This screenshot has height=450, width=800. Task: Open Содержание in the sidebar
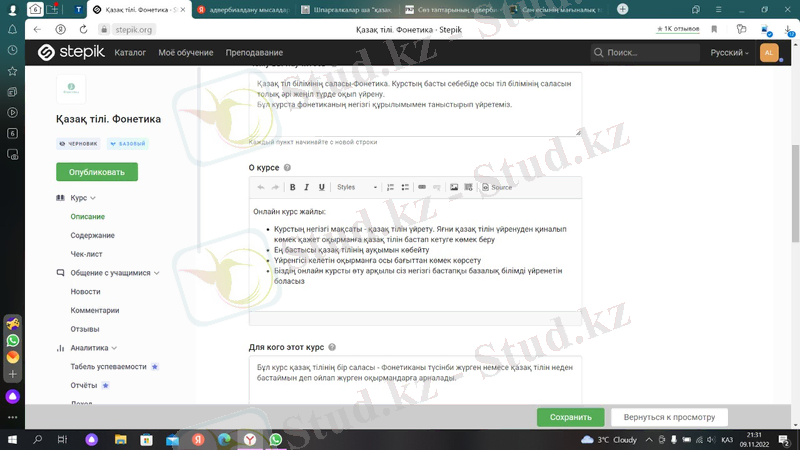[x=92, y=235]
